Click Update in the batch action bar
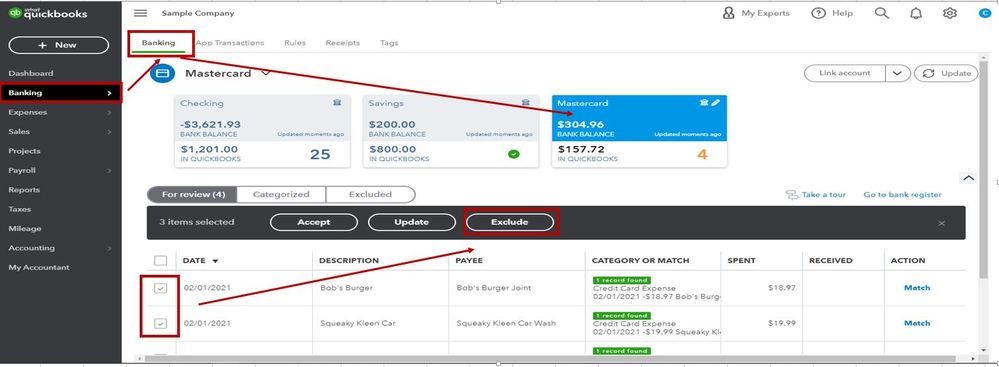999x367 pixels. (x=412, y=222)
